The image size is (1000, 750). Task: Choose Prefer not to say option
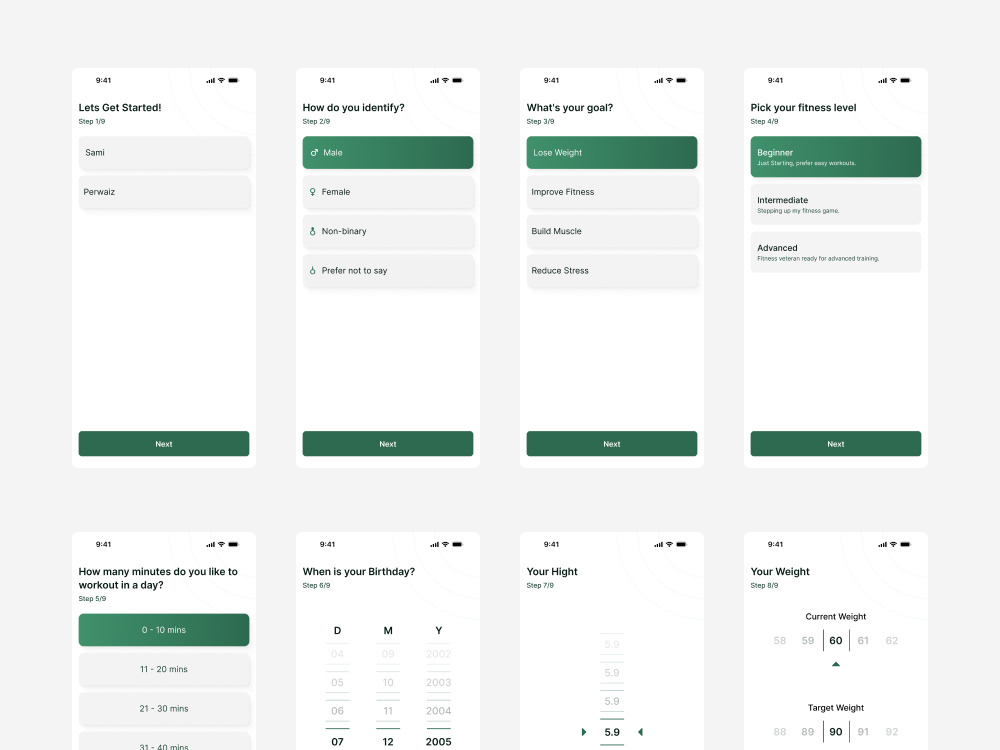click(388, 270)
